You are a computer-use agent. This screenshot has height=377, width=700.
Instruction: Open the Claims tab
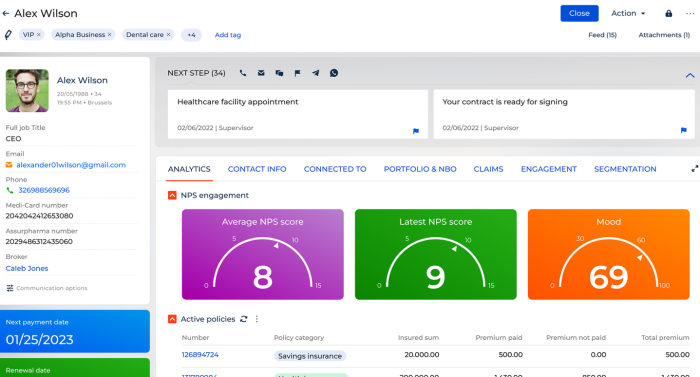point(488,169)
